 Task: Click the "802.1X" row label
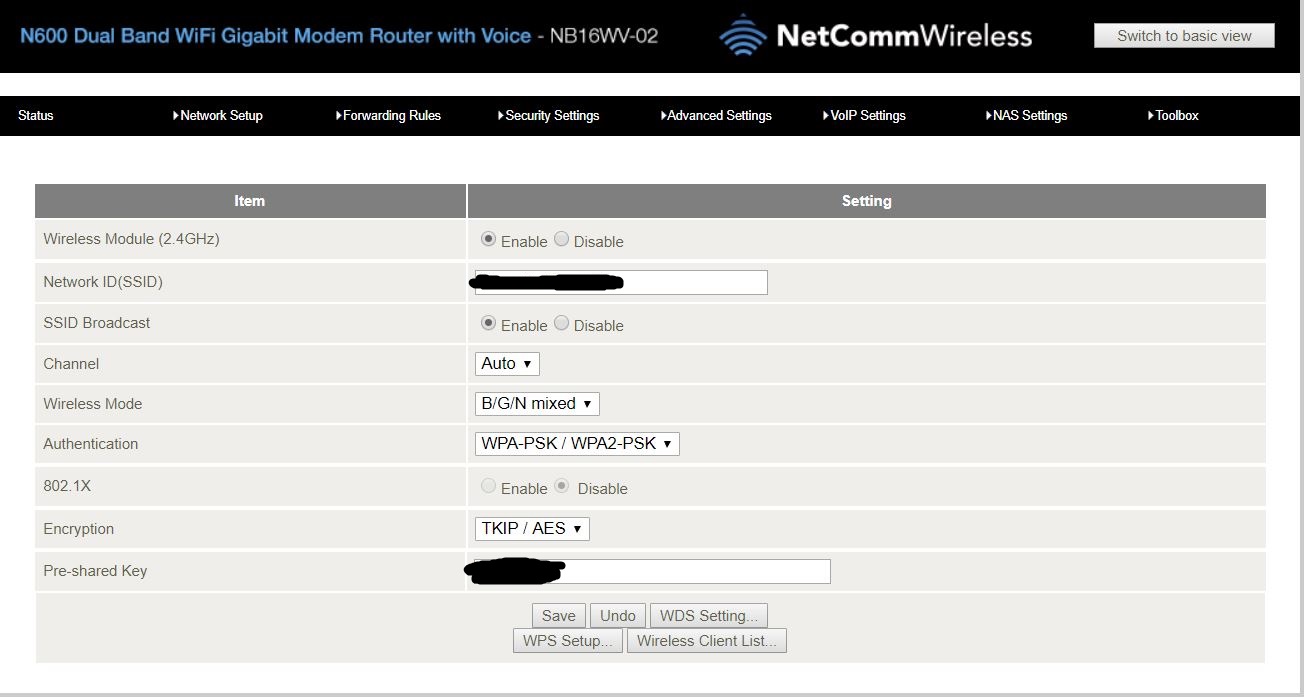(x=67, y=486)
